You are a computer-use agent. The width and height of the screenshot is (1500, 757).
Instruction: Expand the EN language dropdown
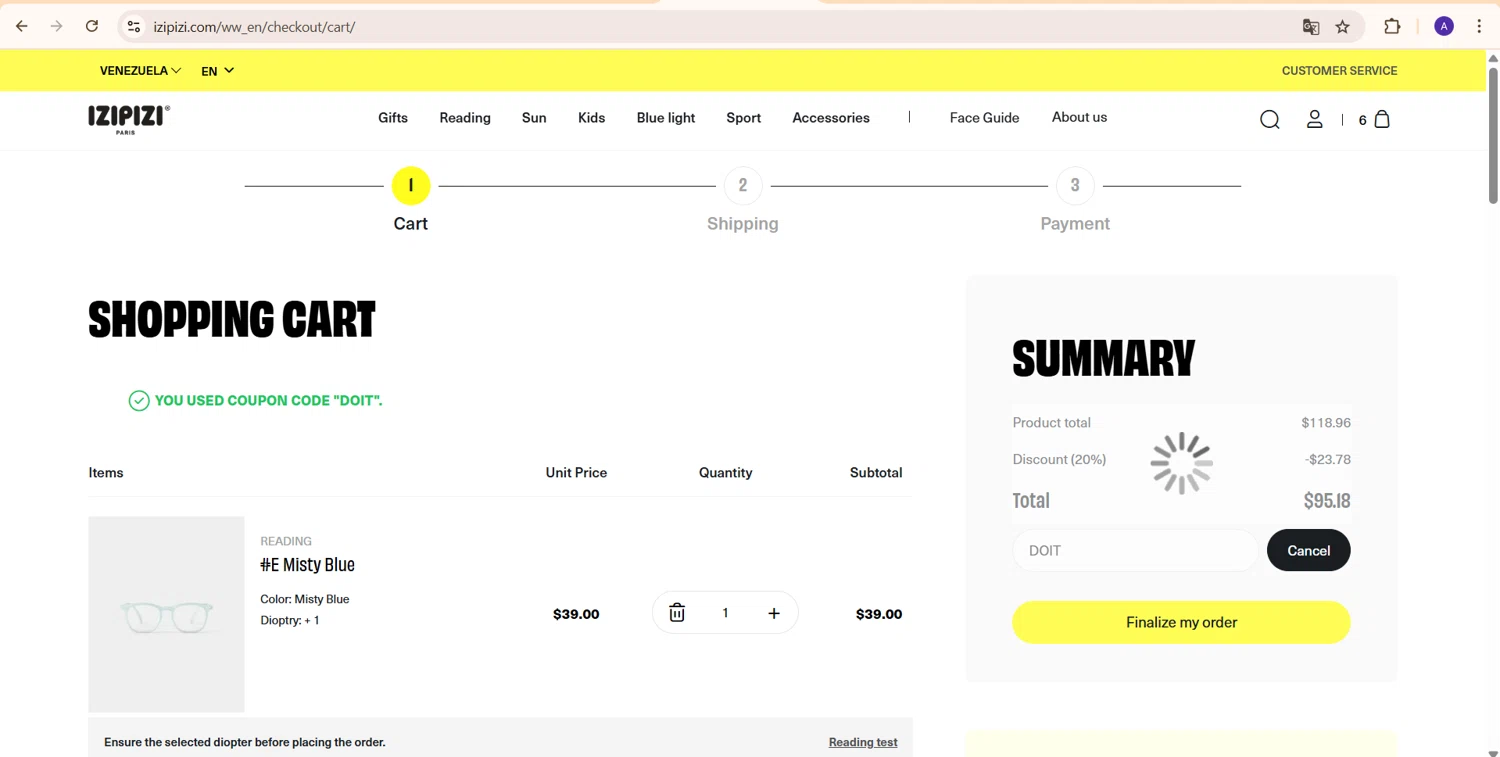point(217,71)
